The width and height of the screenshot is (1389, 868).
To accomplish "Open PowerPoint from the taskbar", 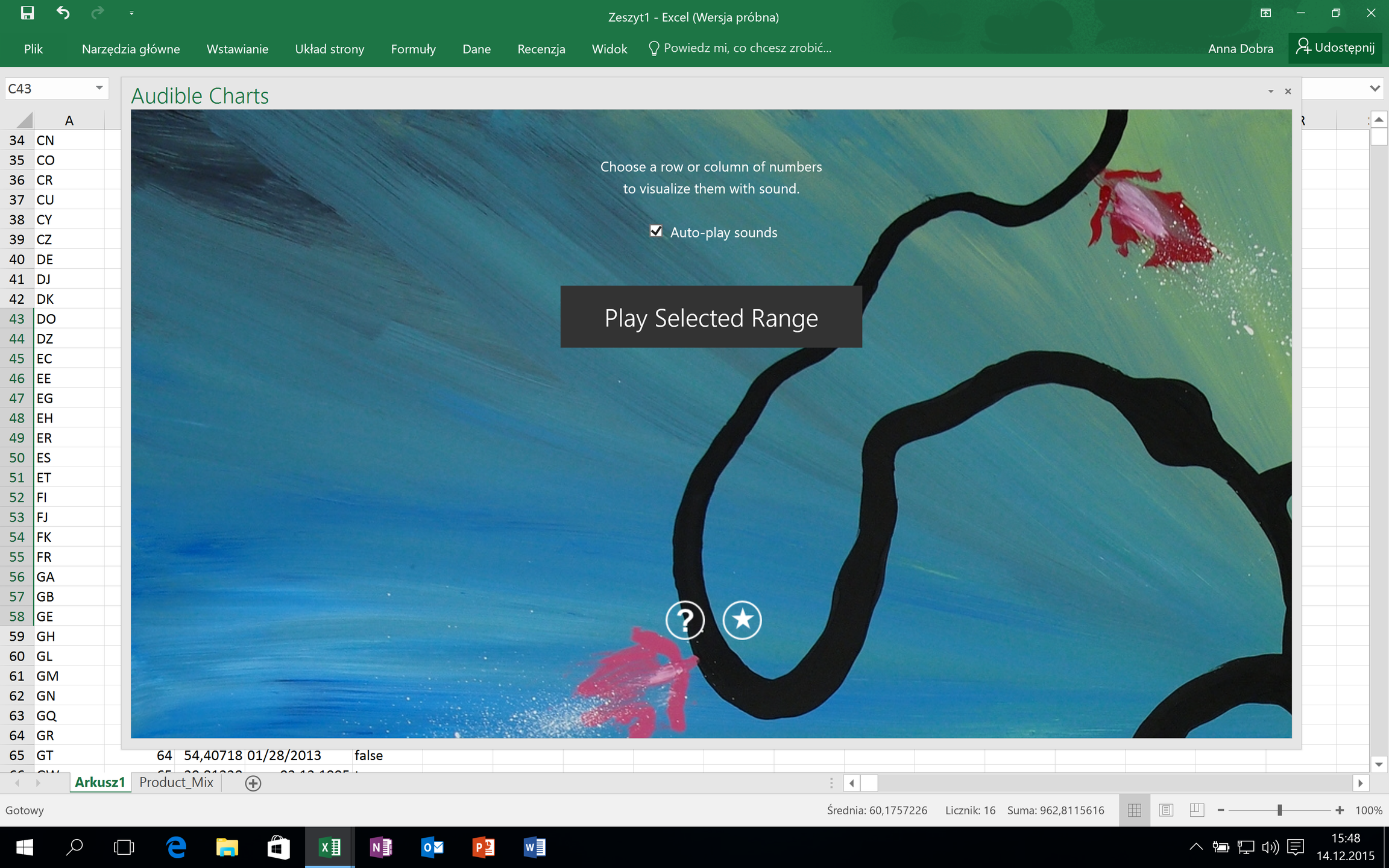I will (x=483, y=848).
